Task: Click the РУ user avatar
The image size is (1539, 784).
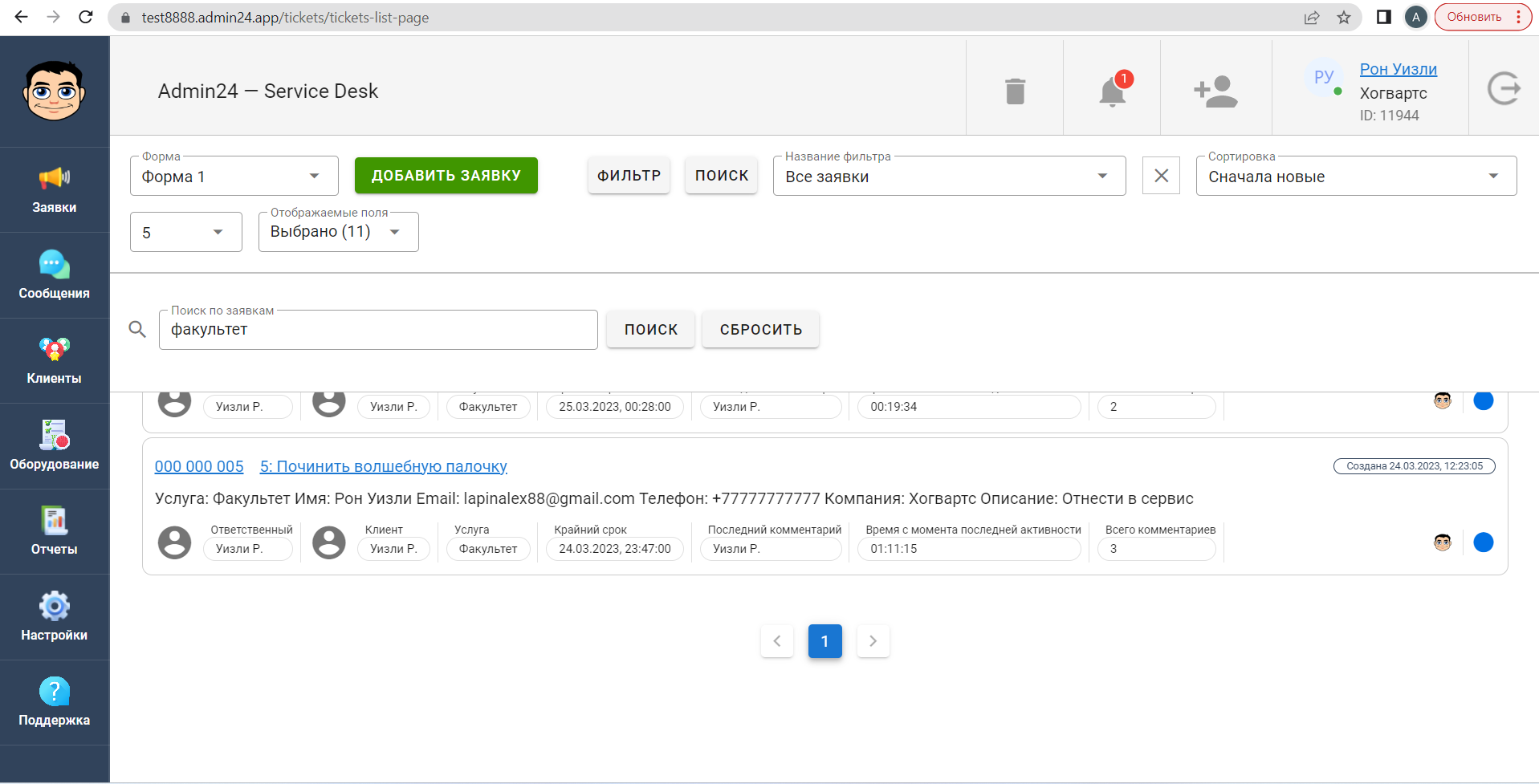Action: pos(1324,77)
